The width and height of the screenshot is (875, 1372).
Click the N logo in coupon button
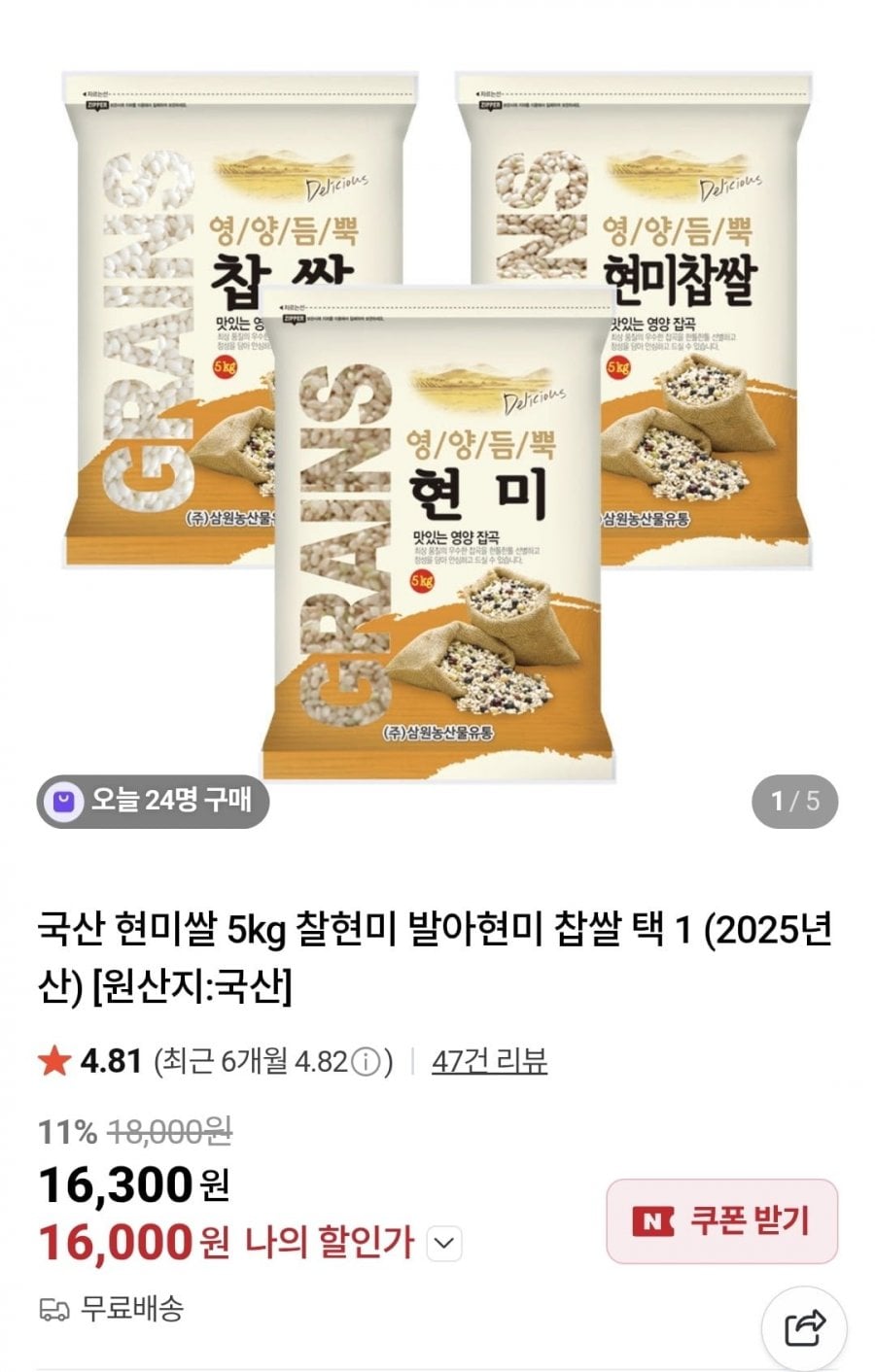[652, 1221]
